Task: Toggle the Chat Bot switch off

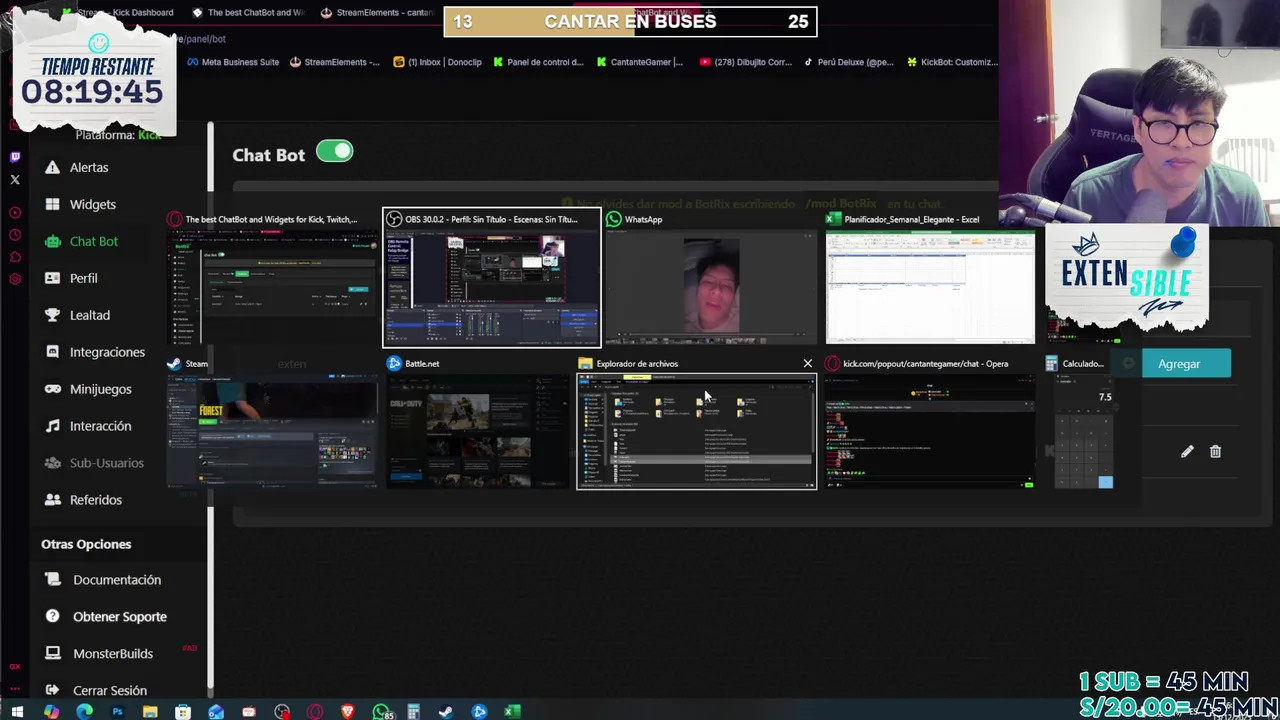Action: click(x=334, y=152)
